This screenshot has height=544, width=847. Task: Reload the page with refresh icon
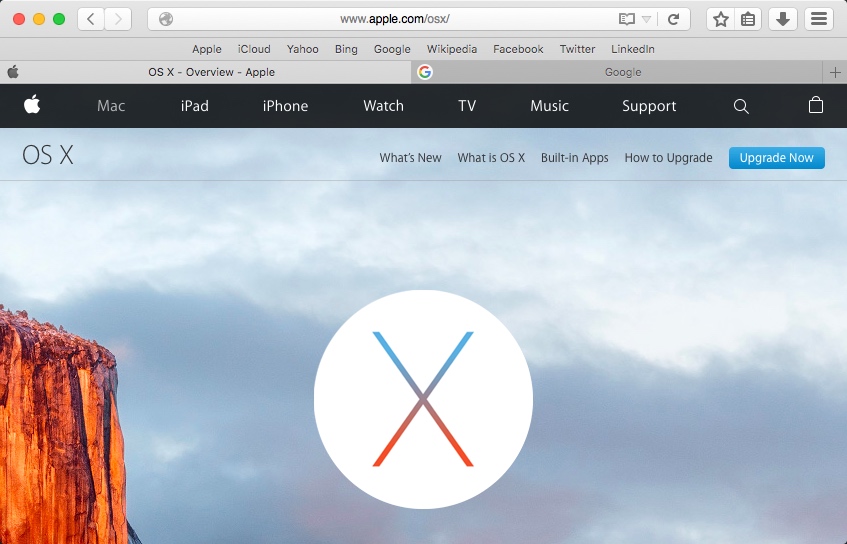(673, 19)
